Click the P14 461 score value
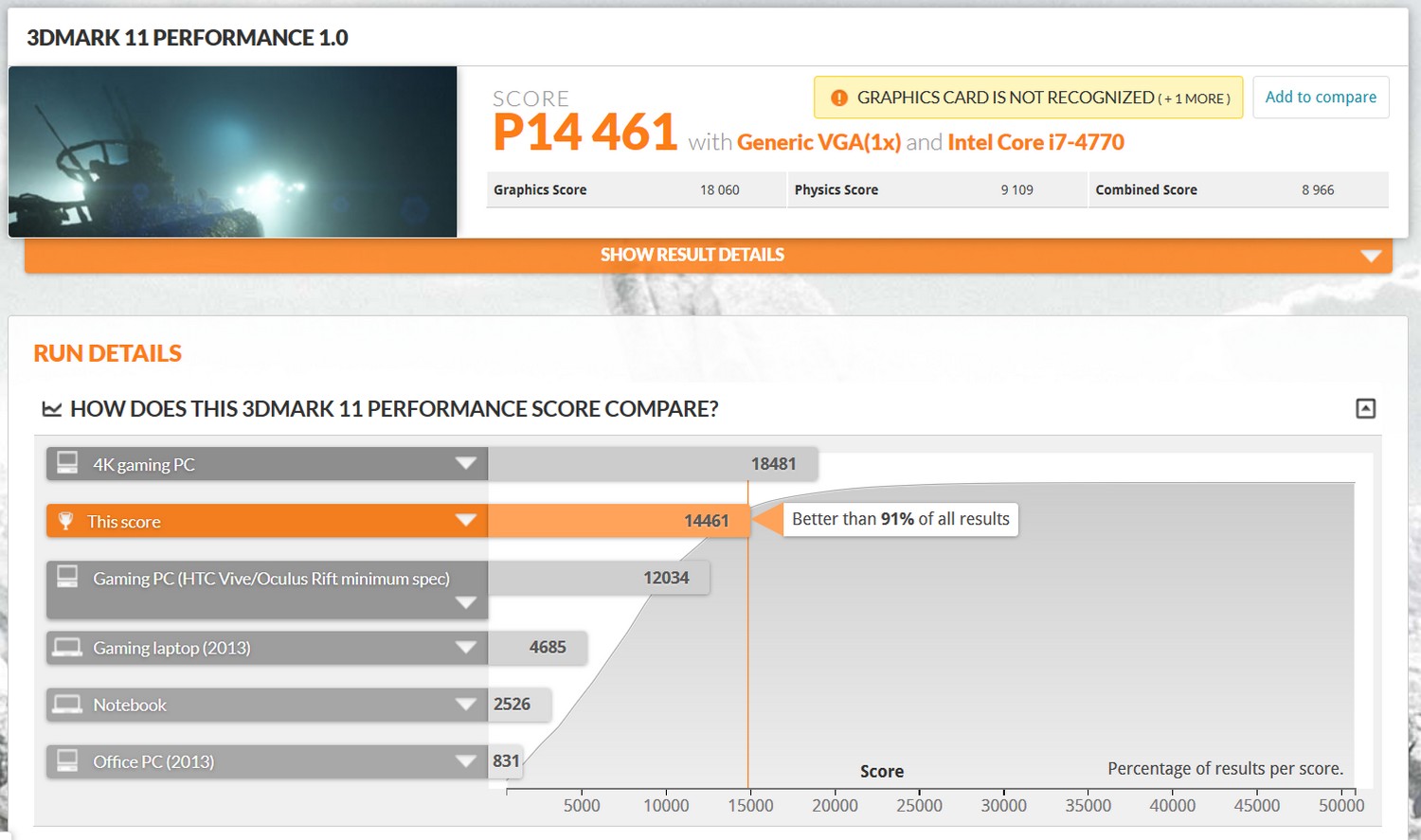This screenshot has height=840, width=1421. [x=585, y=132]
